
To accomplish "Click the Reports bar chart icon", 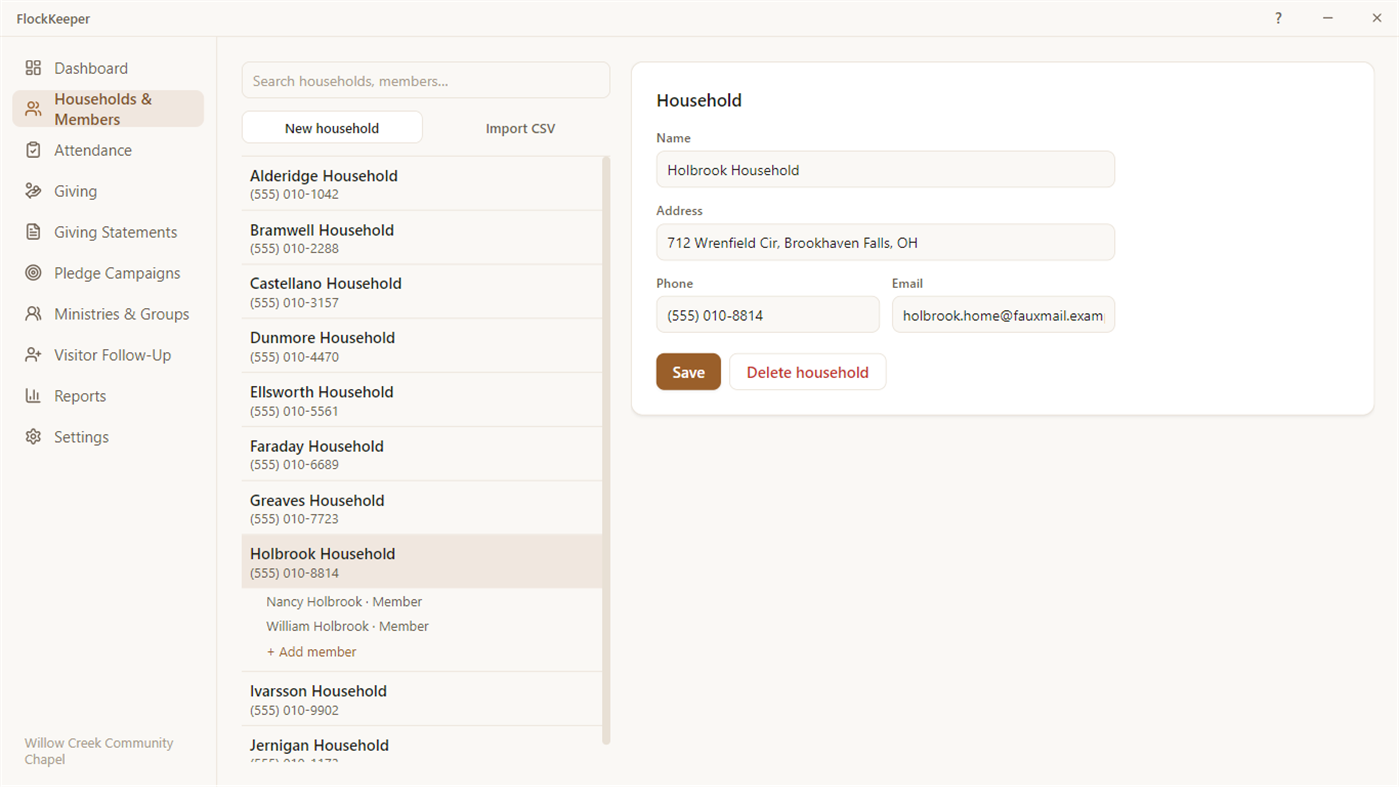I will tap(33, 396).
